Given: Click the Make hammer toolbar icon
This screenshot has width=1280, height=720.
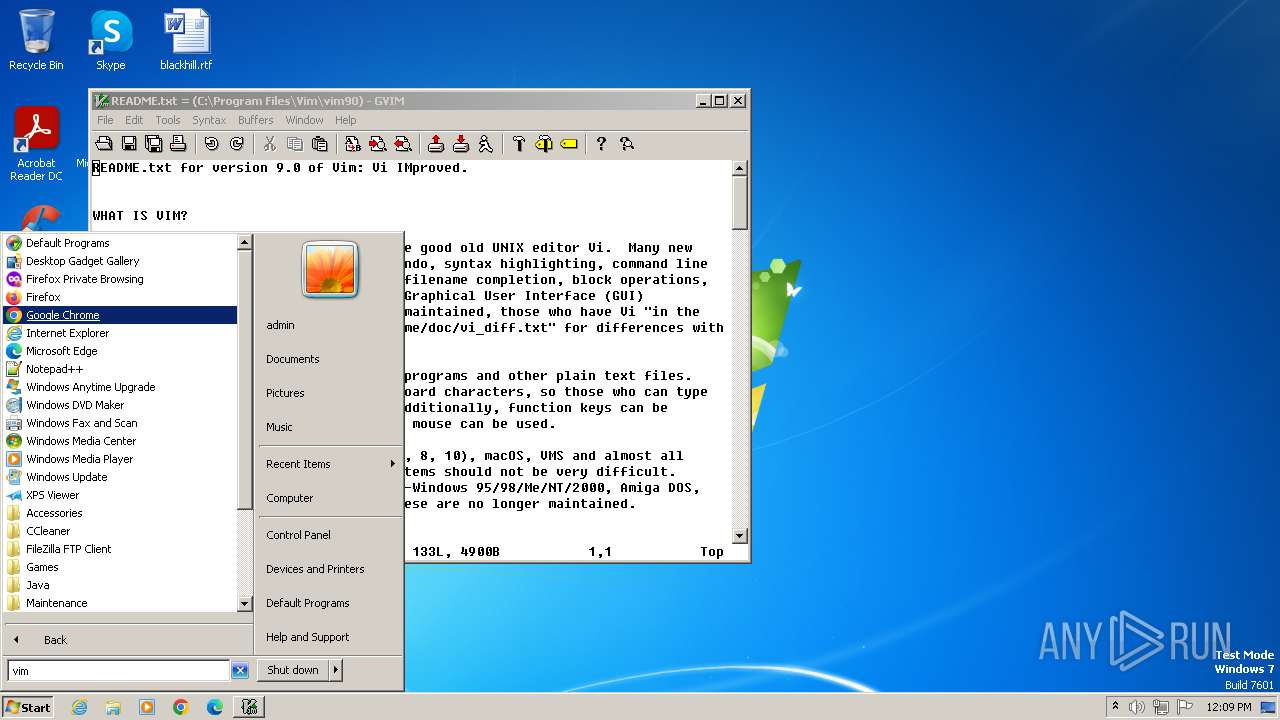Looking at the screenshot, I should point(519,144).
